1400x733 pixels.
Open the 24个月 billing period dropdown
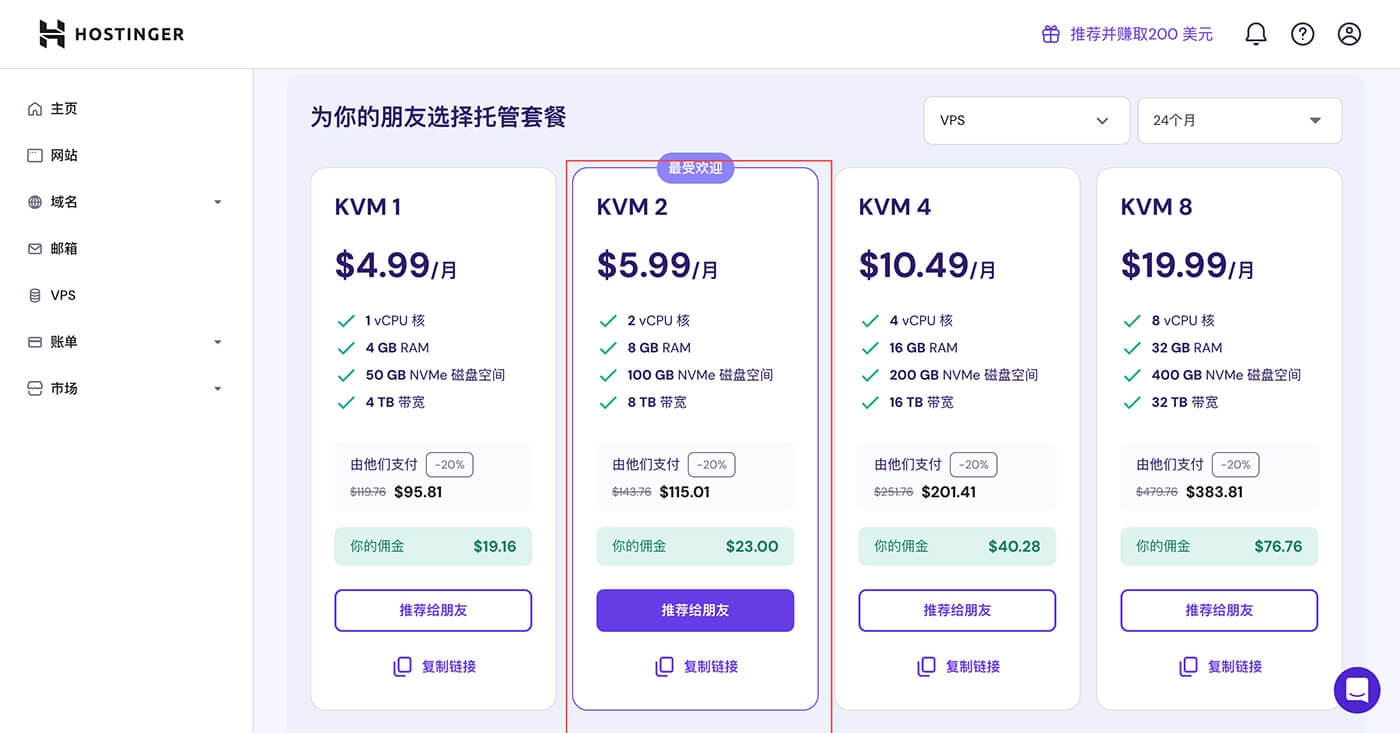(1239, 120)
